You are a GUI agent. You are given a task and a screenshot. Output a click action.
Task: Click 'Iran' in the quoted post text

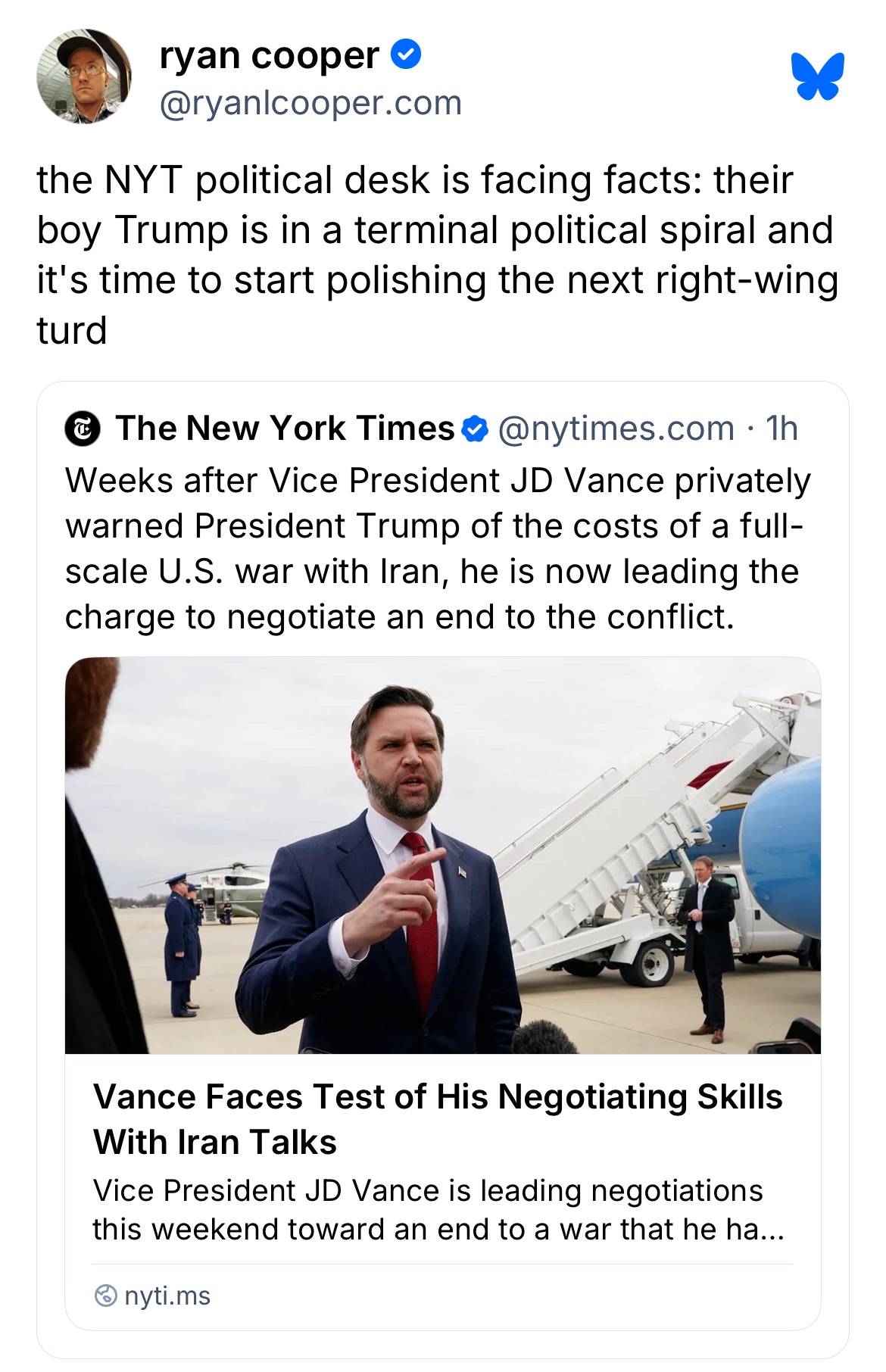tap(410, 572)
